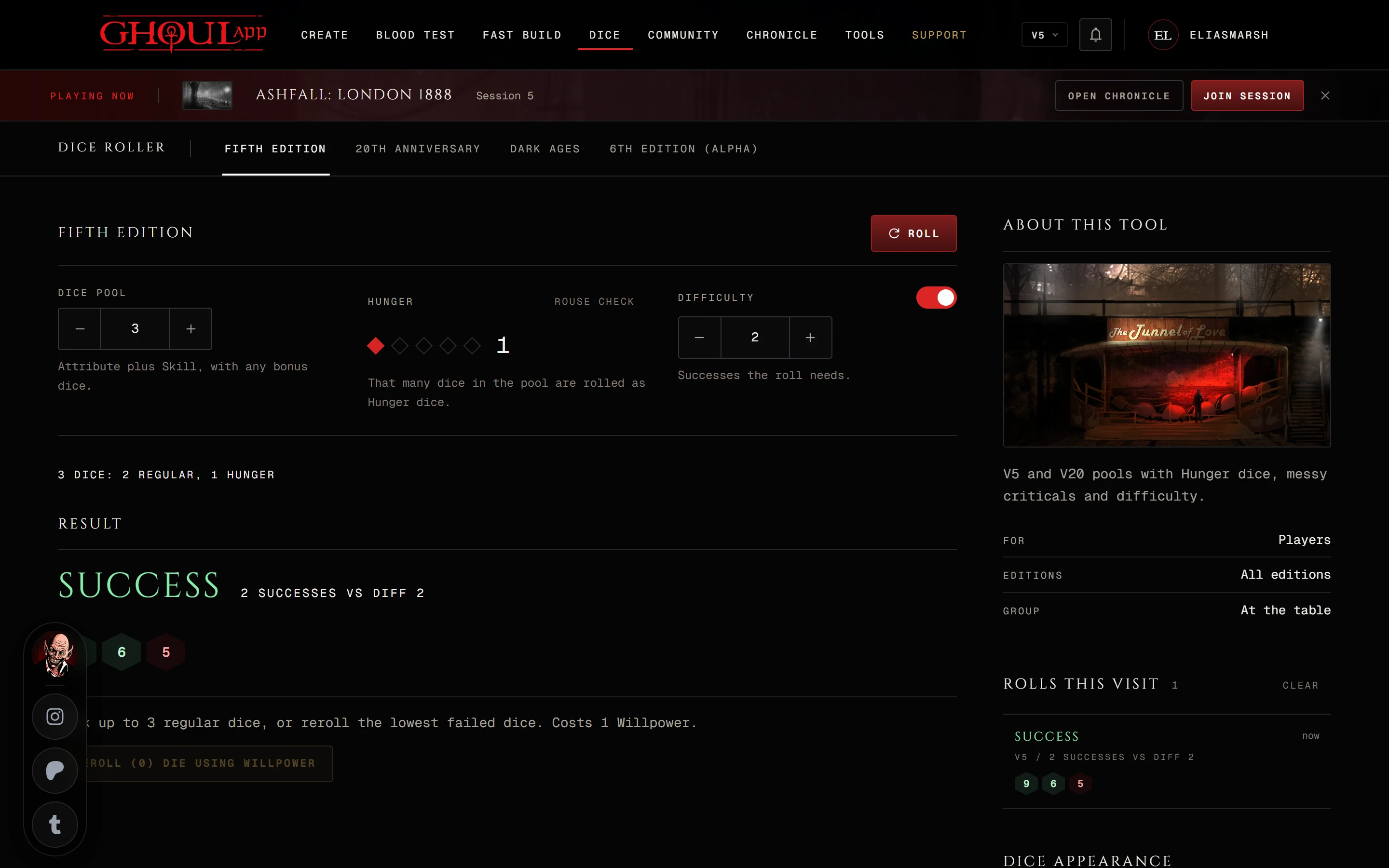
Task: Open the Tools nav item
Action: (x=865, y=35)
